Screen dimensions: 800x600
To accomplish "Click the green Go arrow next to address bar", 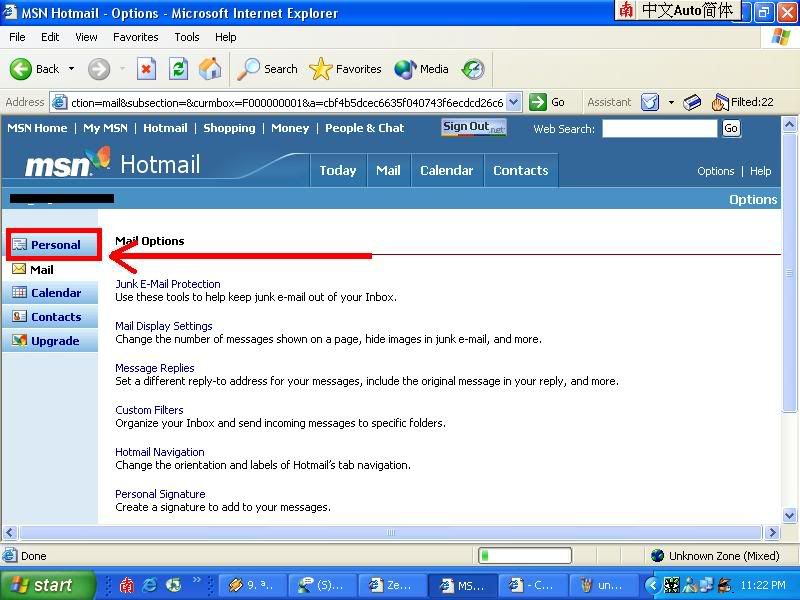I will [x=538, y=102].
